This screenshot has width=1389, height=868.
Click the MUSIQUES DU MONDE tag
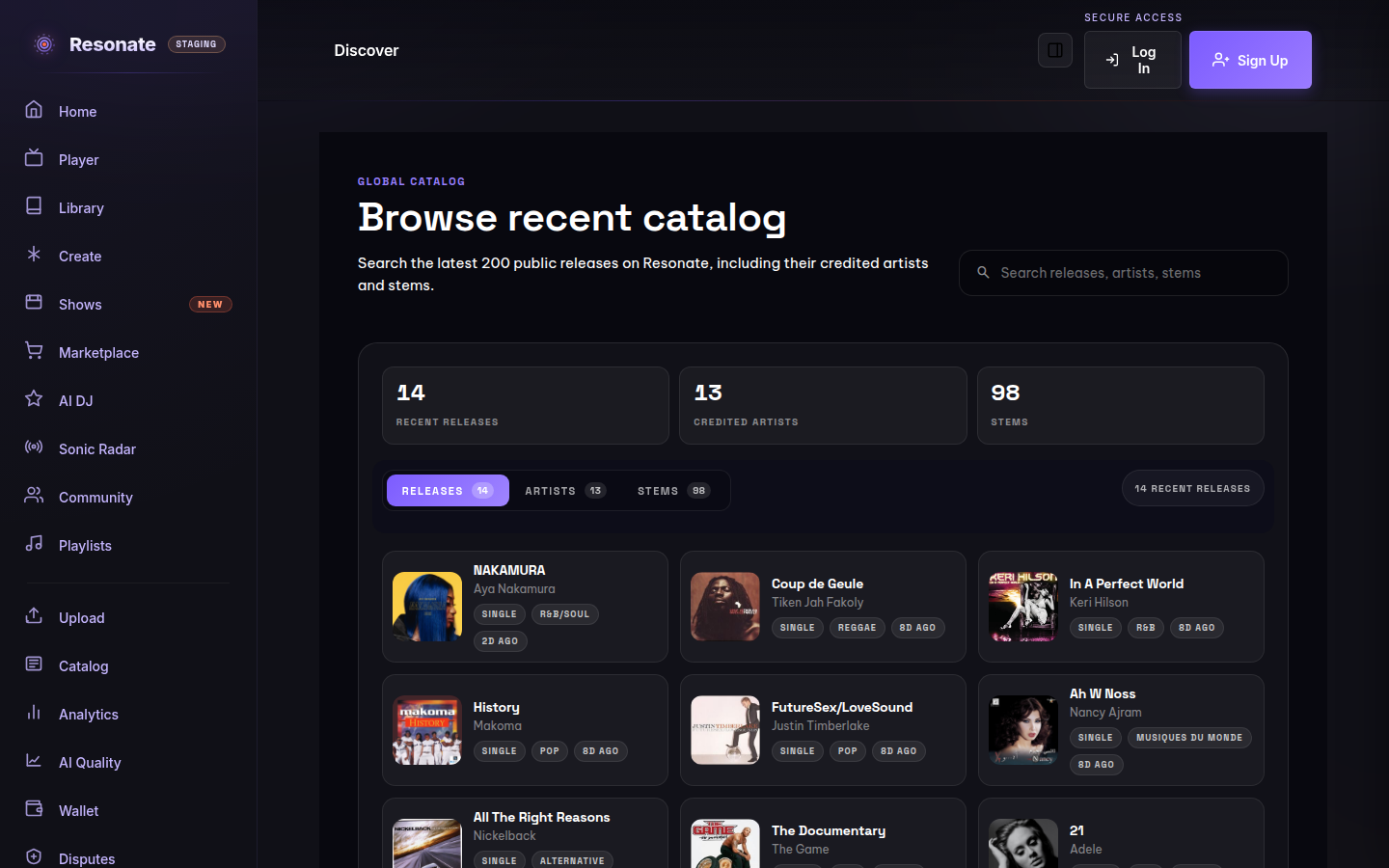[x=1189, y=738]
